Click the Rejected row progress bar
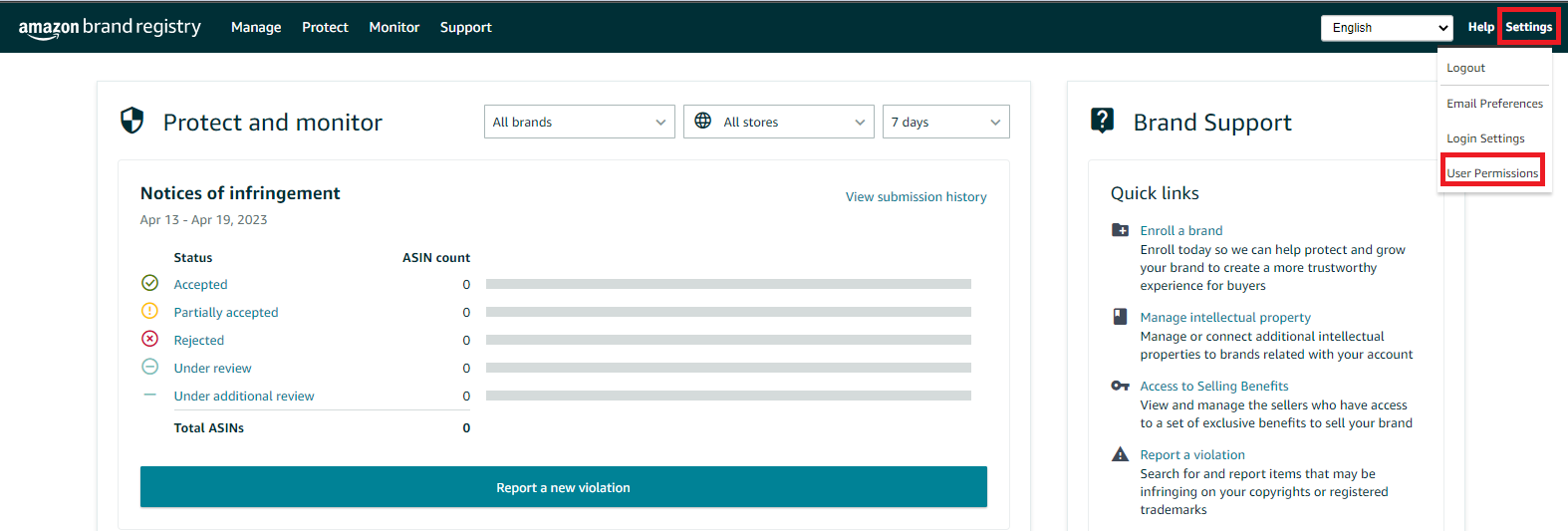This screenshot has height=531, width=1568. pos(728,340)
